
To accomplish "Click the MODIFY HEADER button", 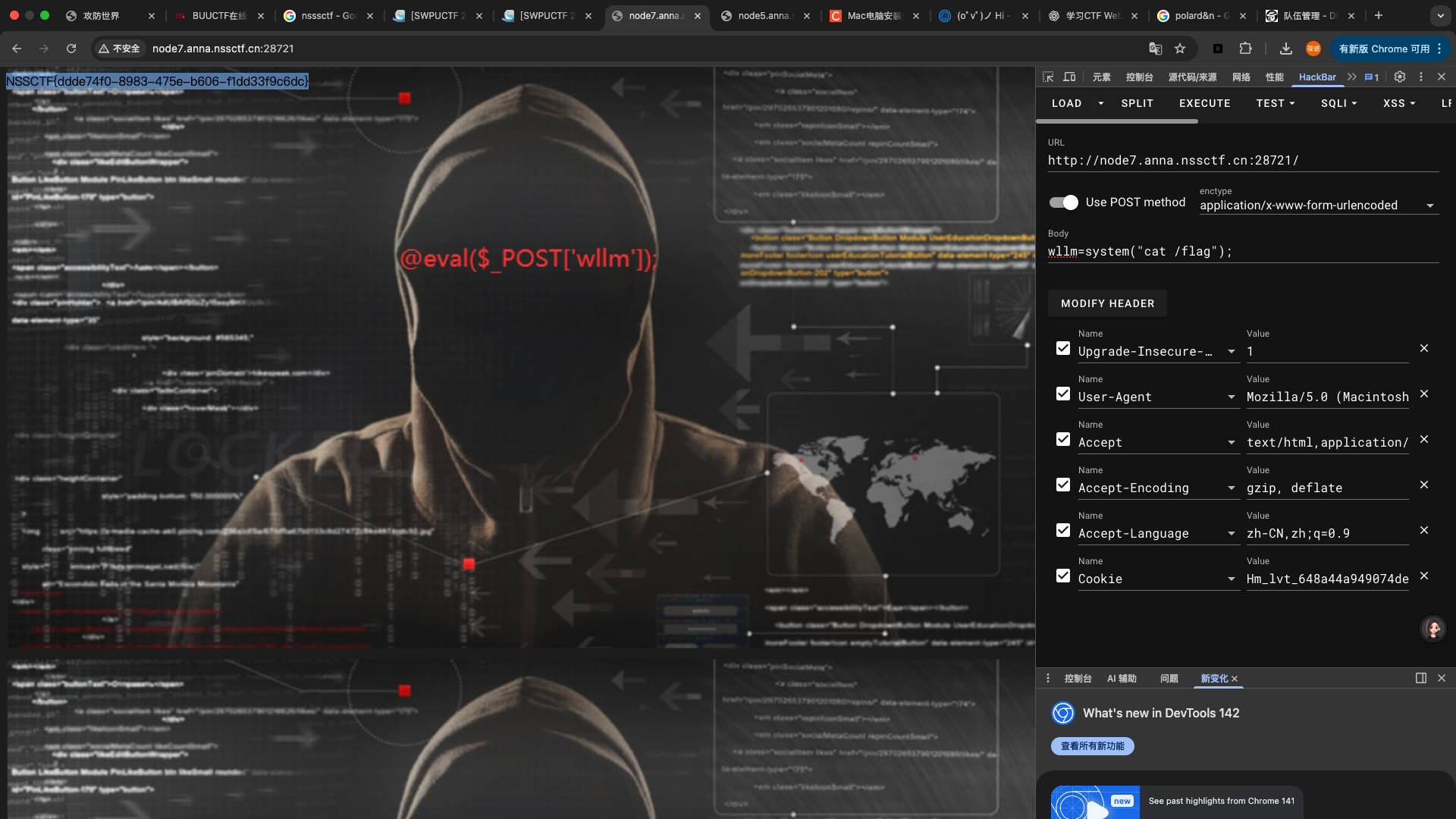I will 1108,303.
